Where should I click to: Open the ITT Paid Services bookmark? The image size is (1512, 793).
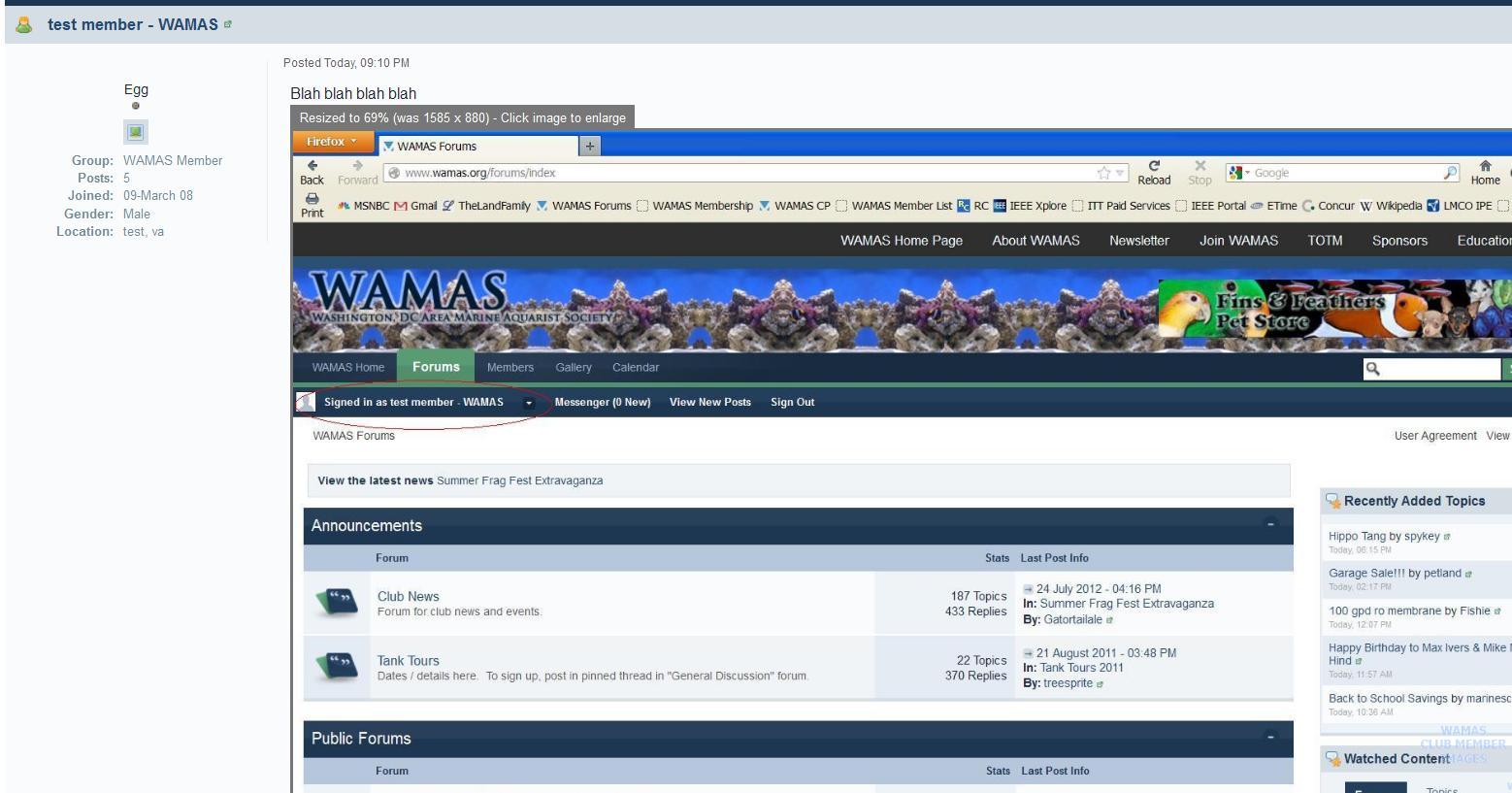(1121, 206)
